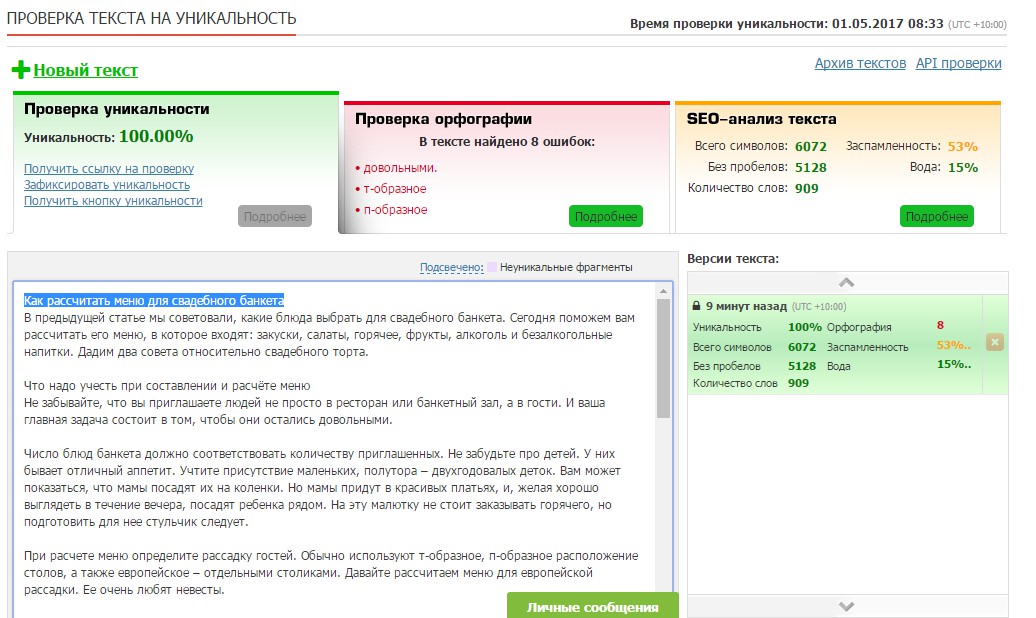Click green 'Подробнее' button in SEO-анализ panel
Screen dimensions: 1036x618
click(936, 216)
